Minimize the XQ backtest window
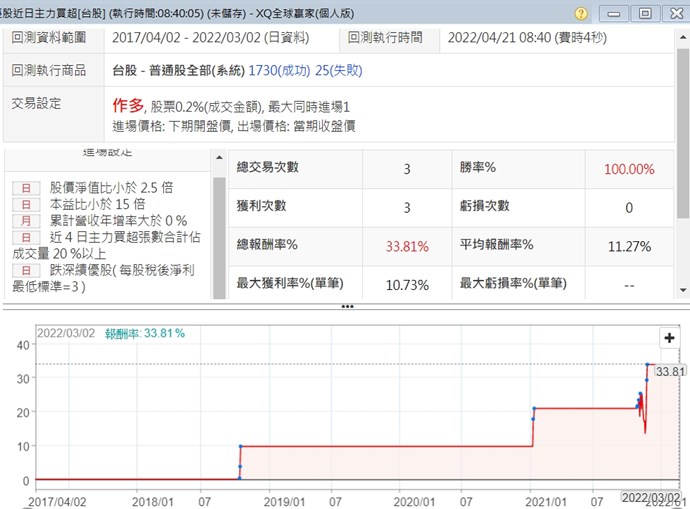Screen dimensions: 690x509 (615, 14)
